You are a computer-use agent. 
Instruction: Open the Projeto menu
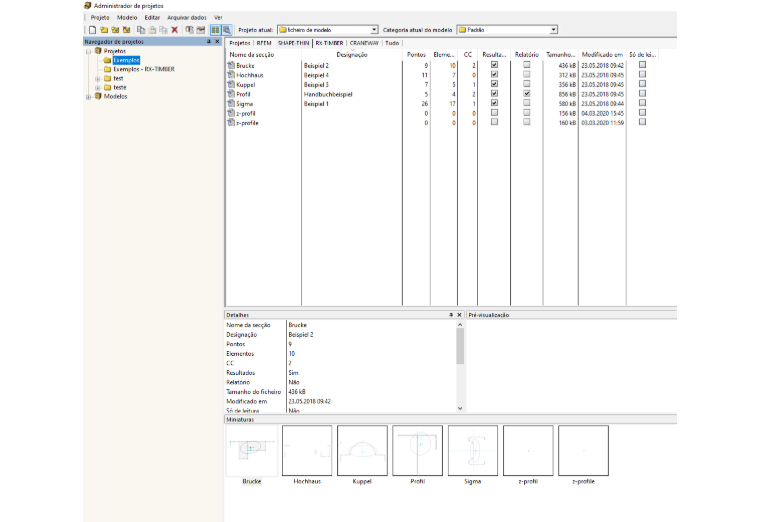coord(100,17)
